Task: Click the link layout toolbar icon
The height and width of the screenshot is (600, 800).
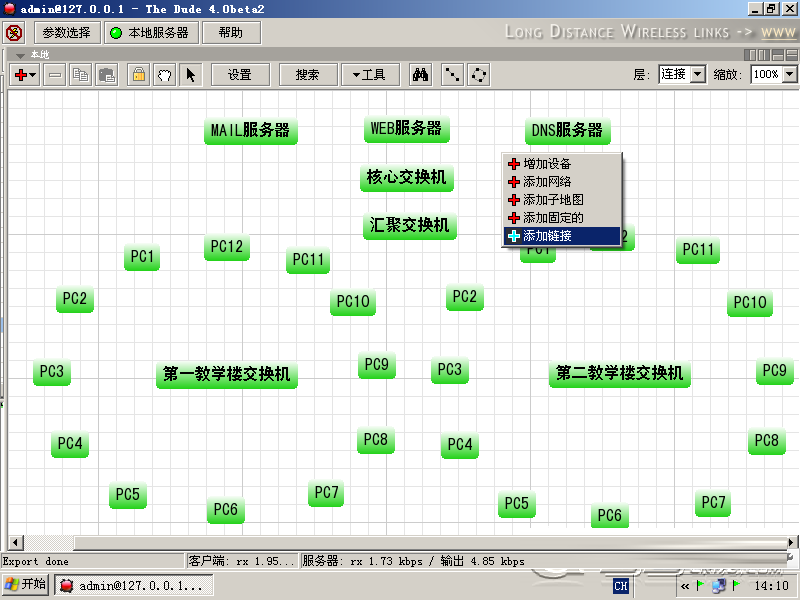Action: tap(453, 75)
